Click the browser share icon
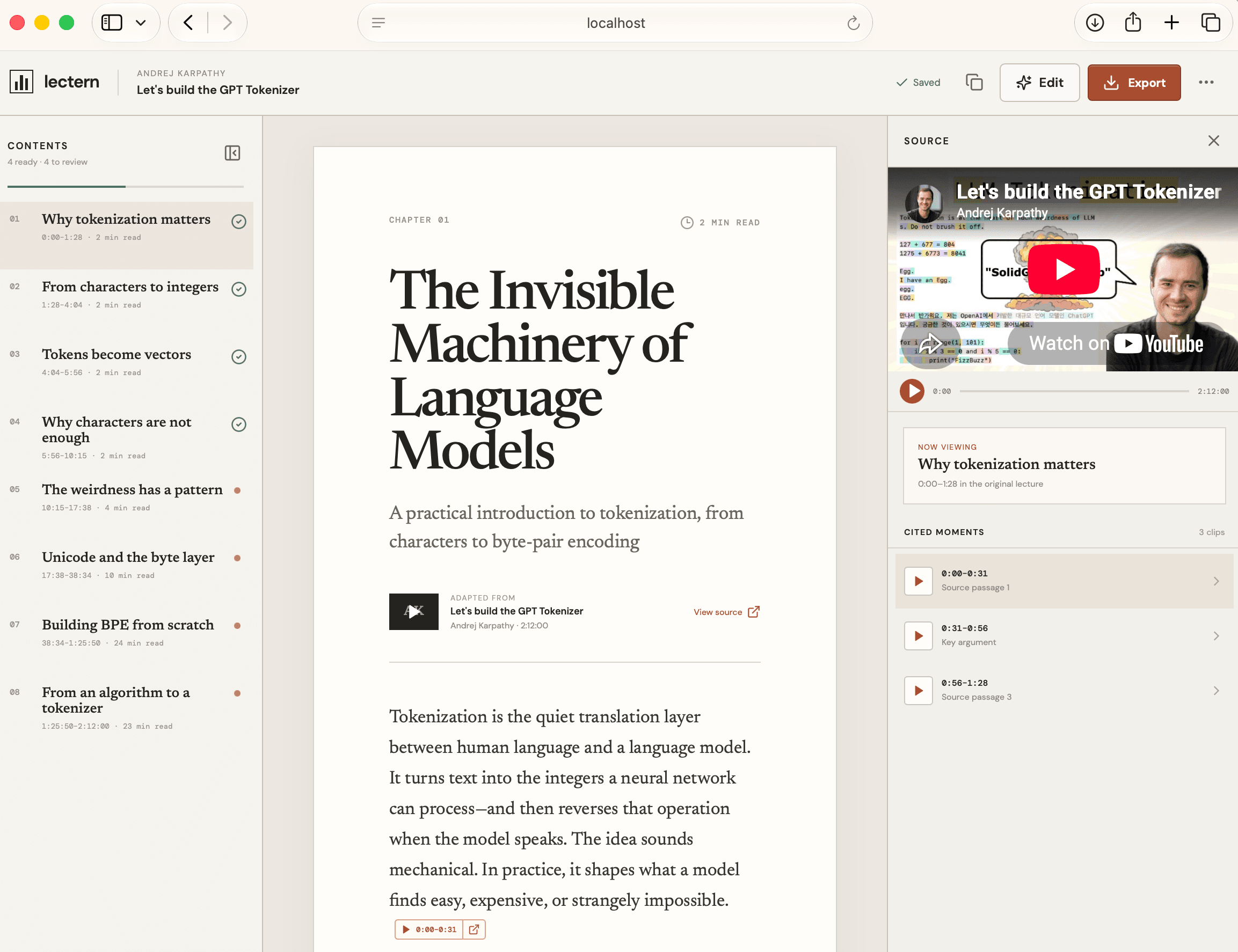Viewport: 1238px width, 952px height. click(x=1133, y=23)
